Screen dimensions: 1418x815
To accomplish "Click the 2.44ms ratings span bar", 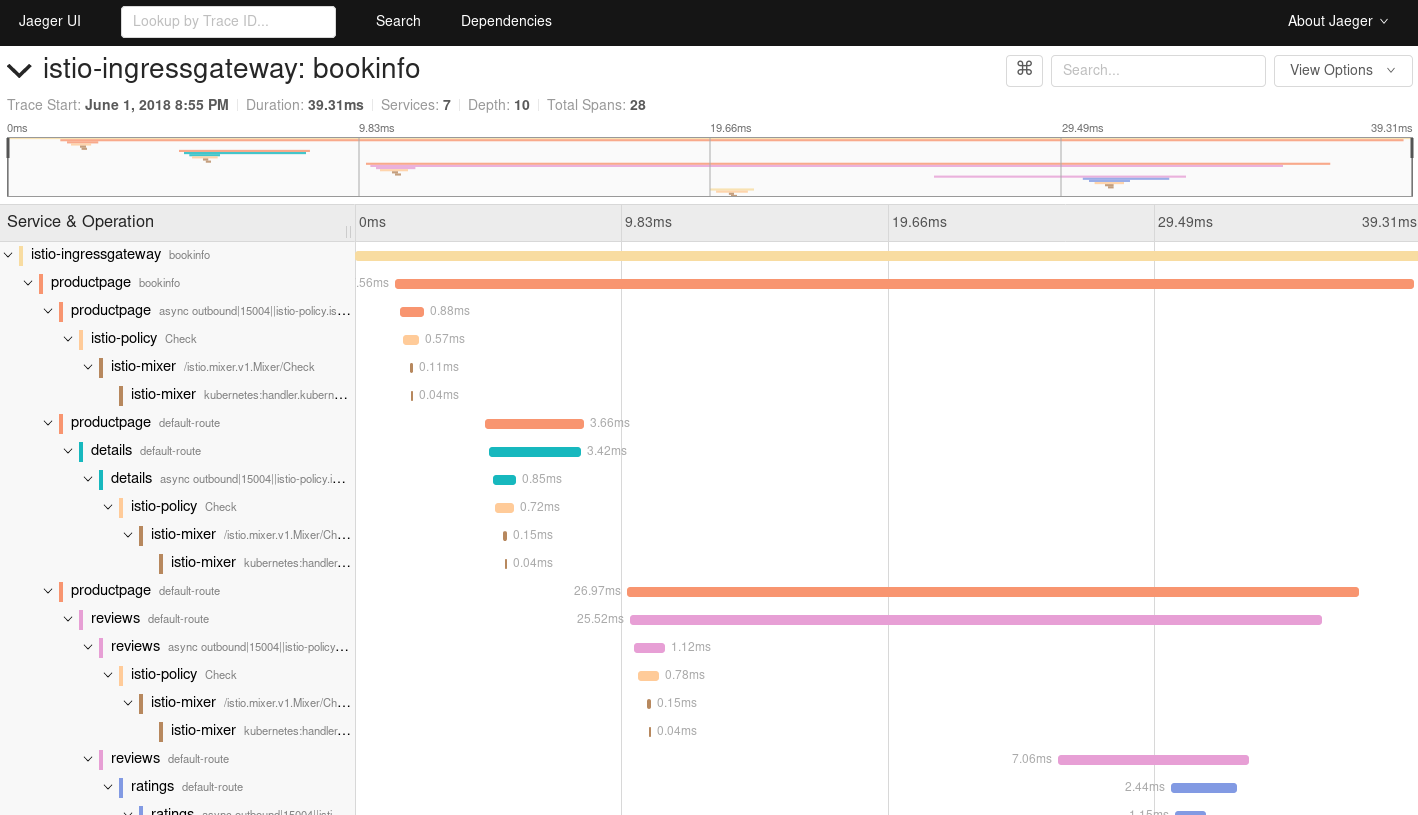I will point(1204,788).
